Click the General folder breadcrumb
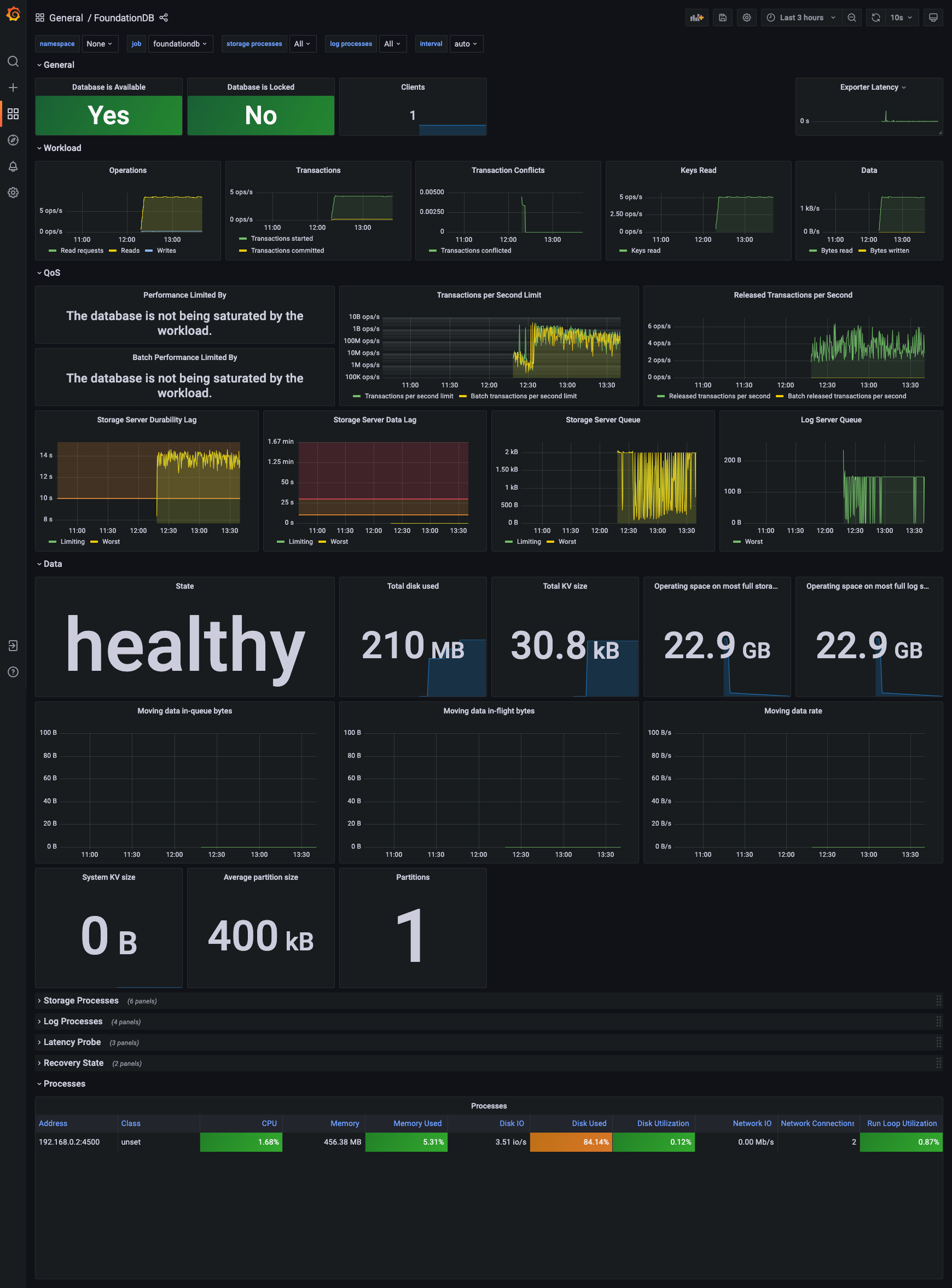952x1288 pixels. (66, 18)
